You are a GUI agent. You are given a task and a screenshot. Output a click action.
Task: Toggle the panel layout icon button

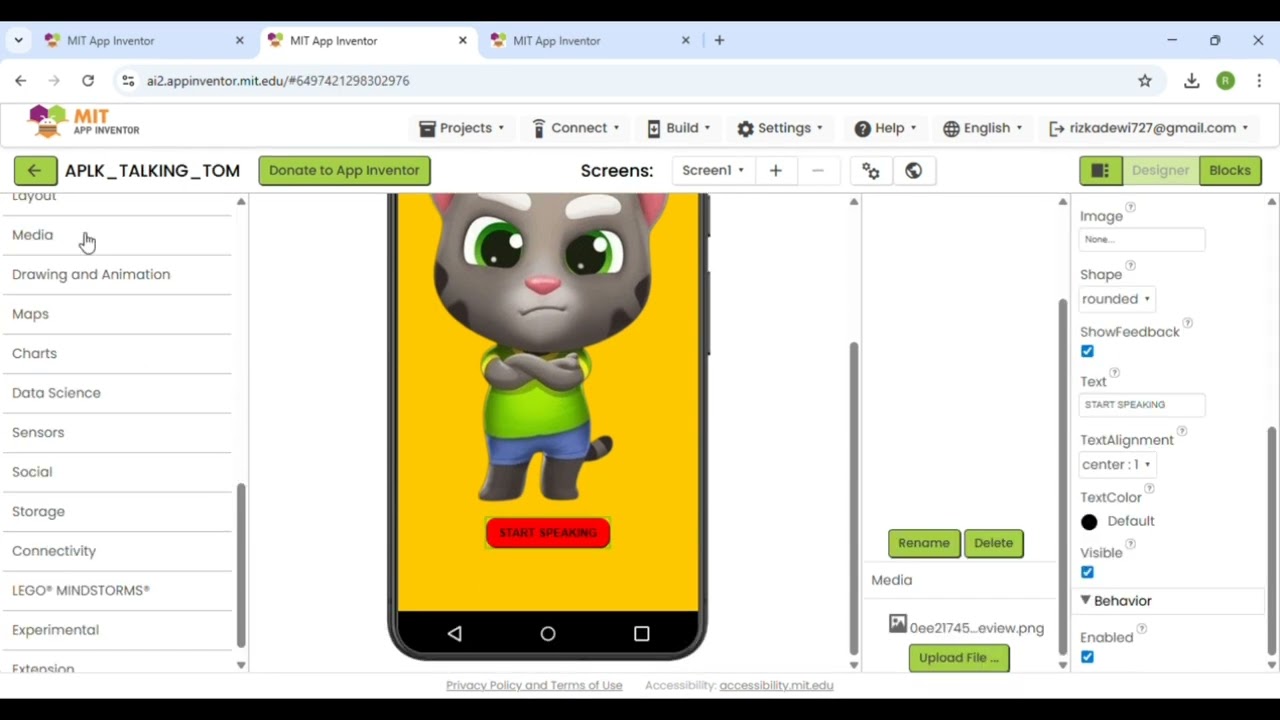(x=1100, y=170)
